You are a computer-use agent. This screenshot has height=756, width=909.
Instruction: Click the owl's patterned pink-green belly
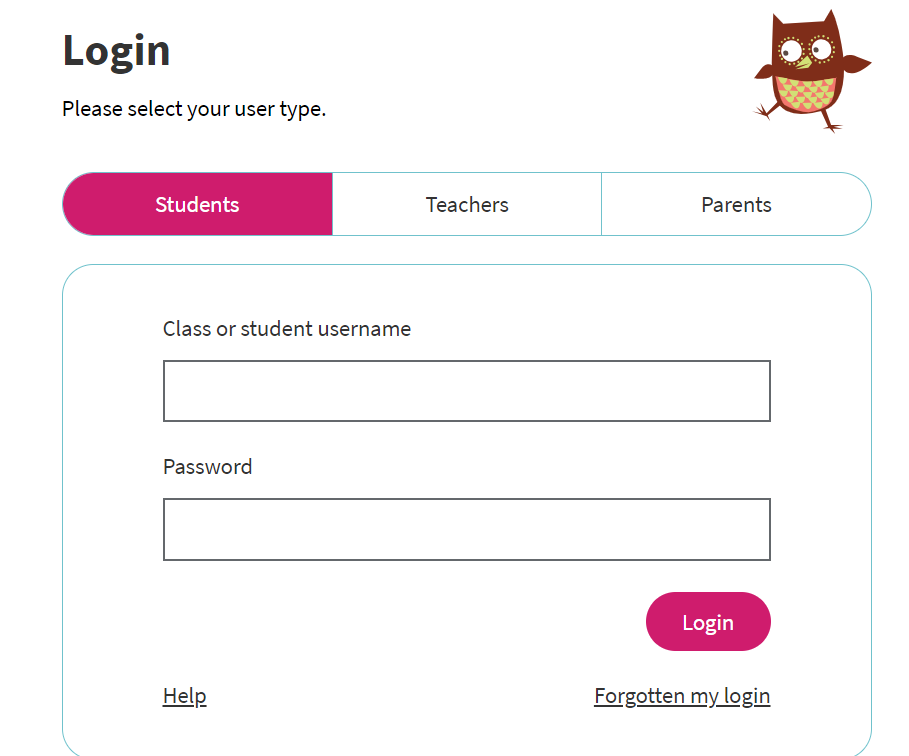pos(805,93)
